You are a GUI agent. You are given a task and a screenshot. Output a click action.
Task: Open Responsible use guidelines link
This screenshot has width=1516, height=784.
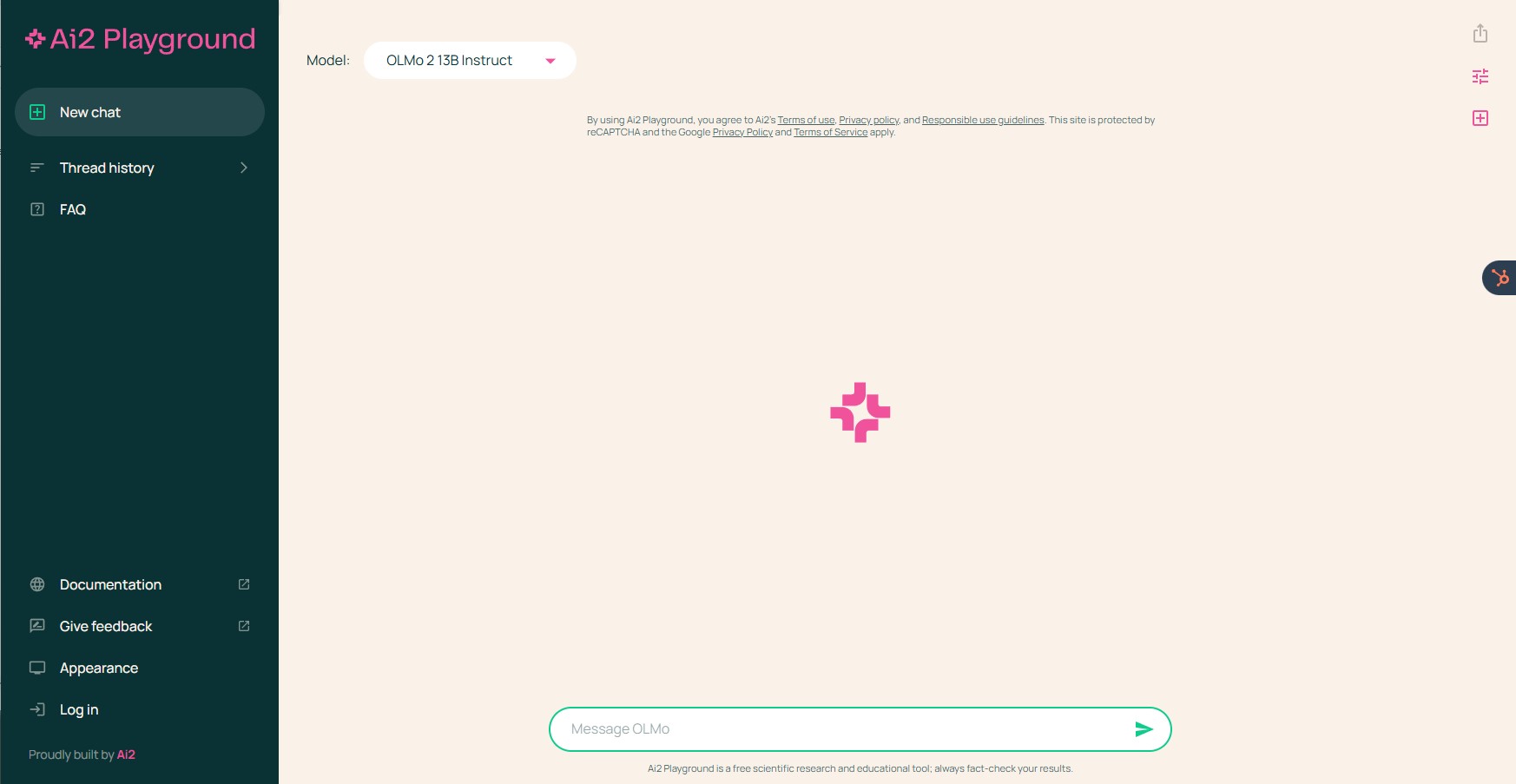coord(983,120)
